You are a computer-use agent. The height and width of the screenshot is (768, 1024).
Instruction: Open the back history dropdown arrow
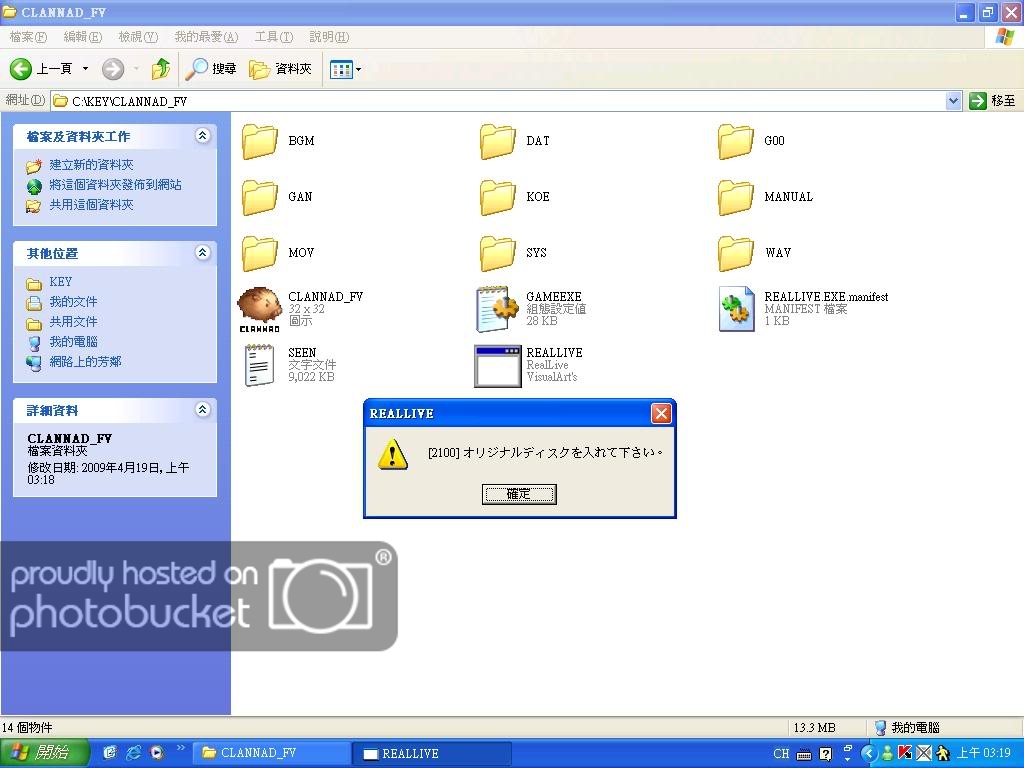86,69
